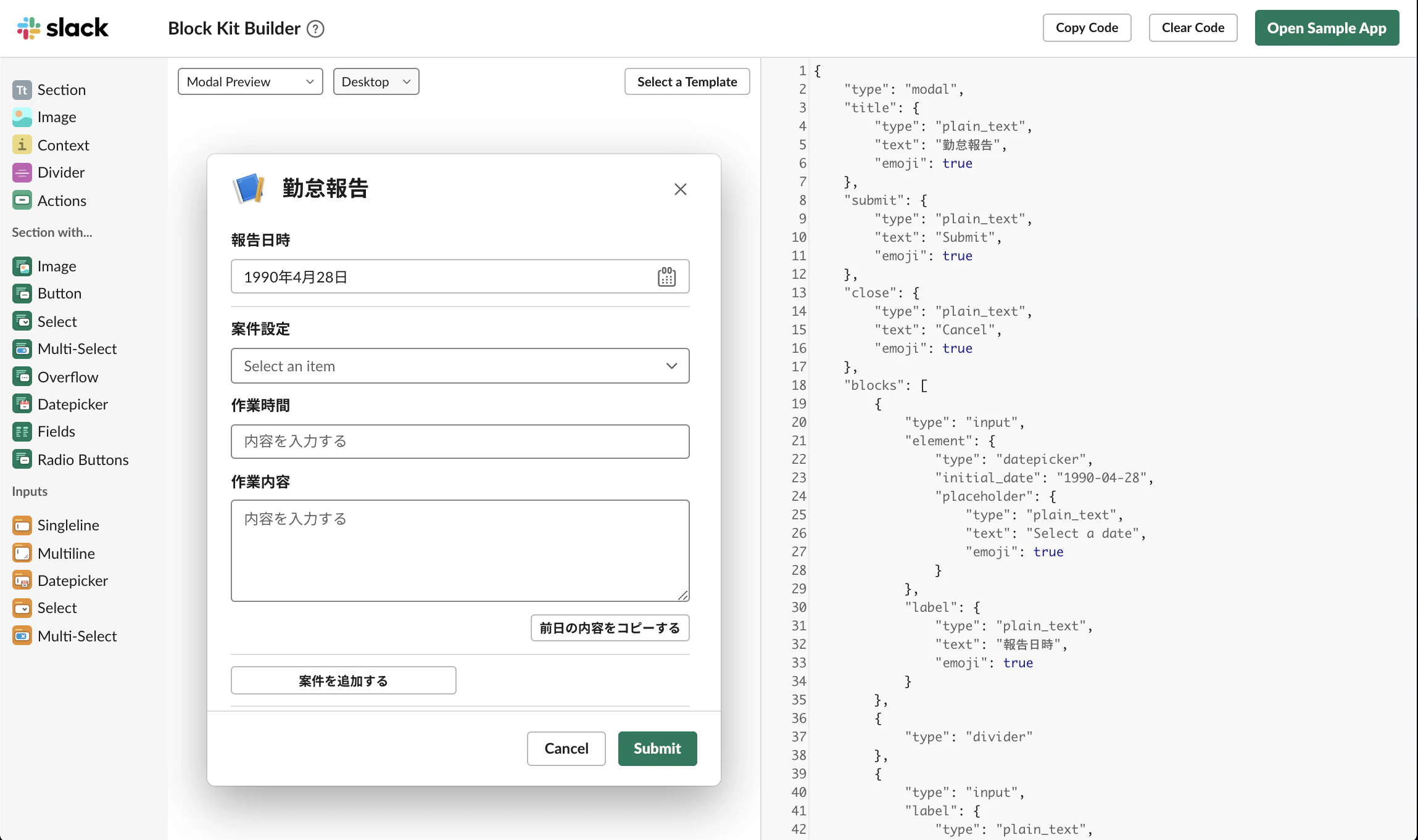The width and height of the screenshot is (1418, 840).
Task: Add section with Radio Buttons
Action: pos(83,459)
